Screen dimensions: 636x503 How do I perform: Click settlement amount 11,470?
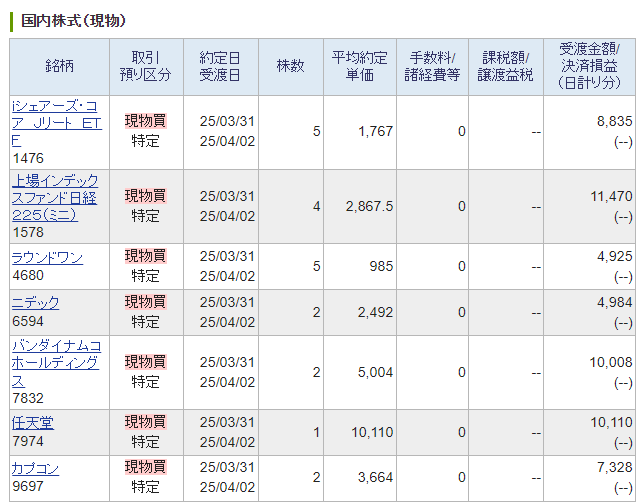click(x=611, y=197)
